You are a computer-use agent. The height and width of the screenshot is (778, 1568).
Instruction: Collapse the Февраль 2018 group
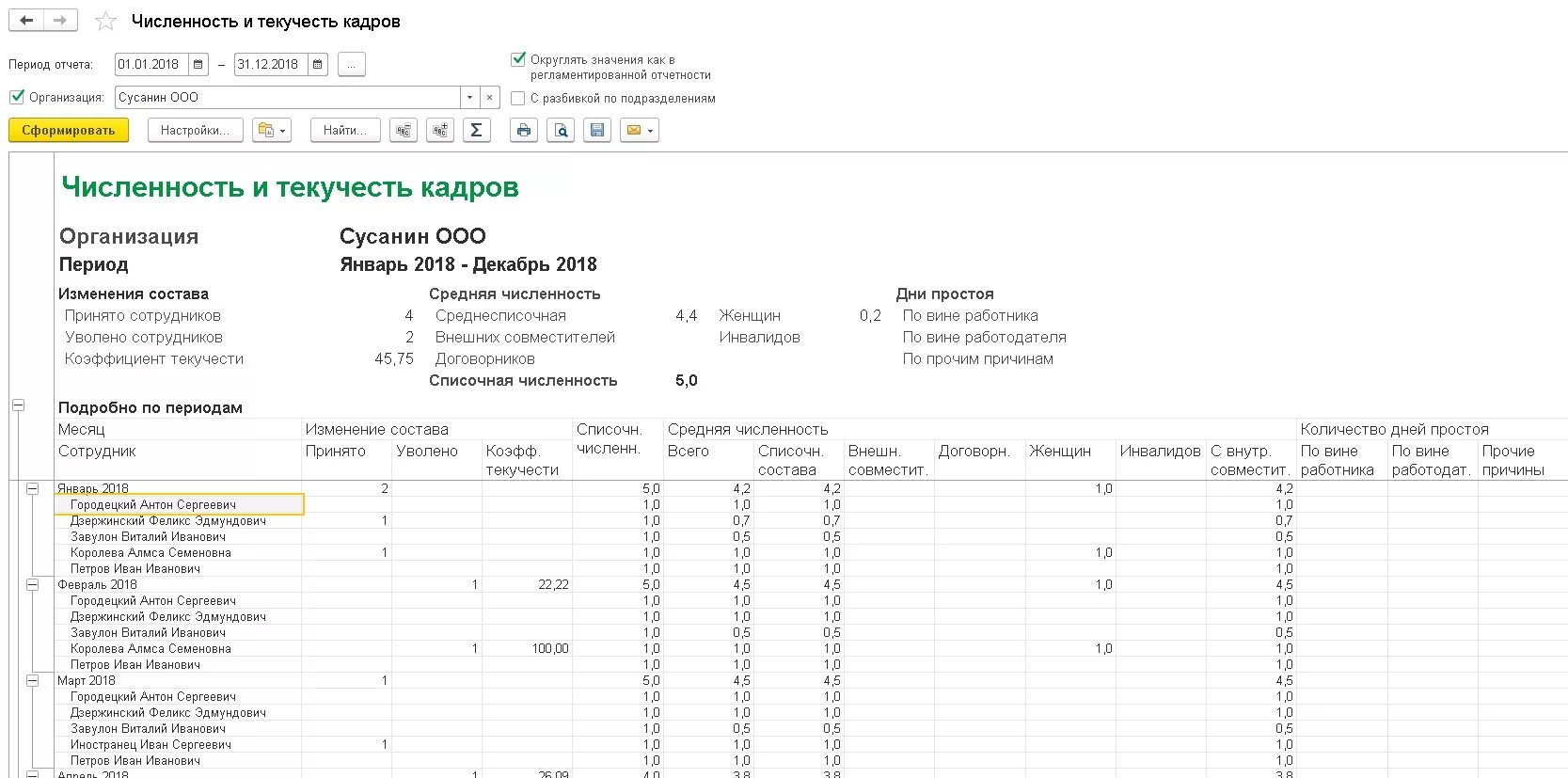click(33, 584)
